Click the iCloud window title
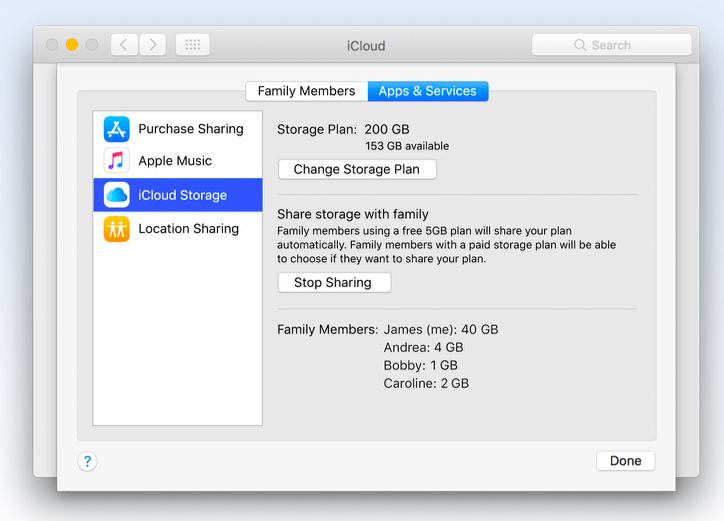The height and width of the screenshot is (521, 724). click(366, 46)
